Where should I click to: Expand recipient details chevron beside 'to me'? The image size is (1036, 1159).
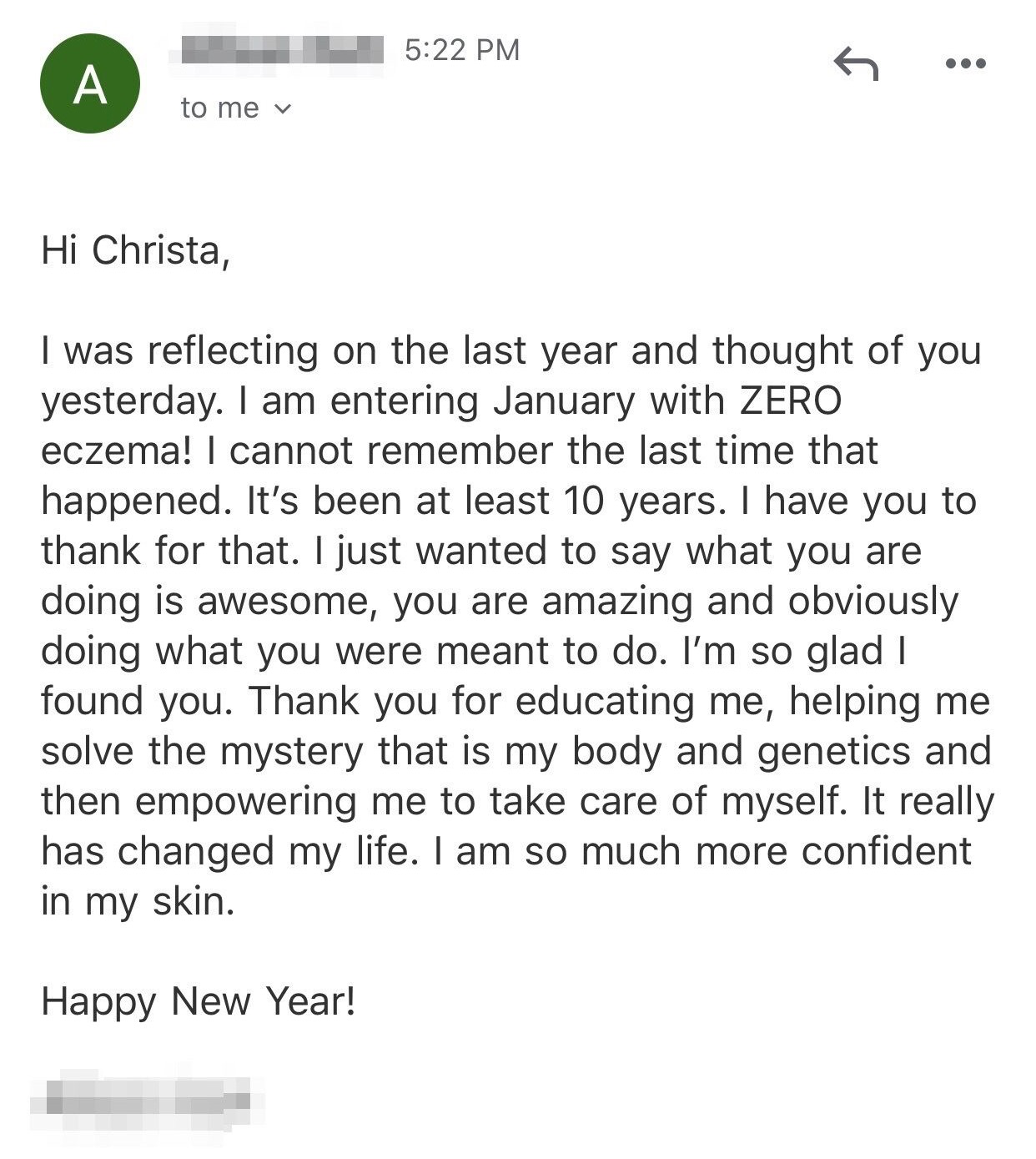click(284, 108)
